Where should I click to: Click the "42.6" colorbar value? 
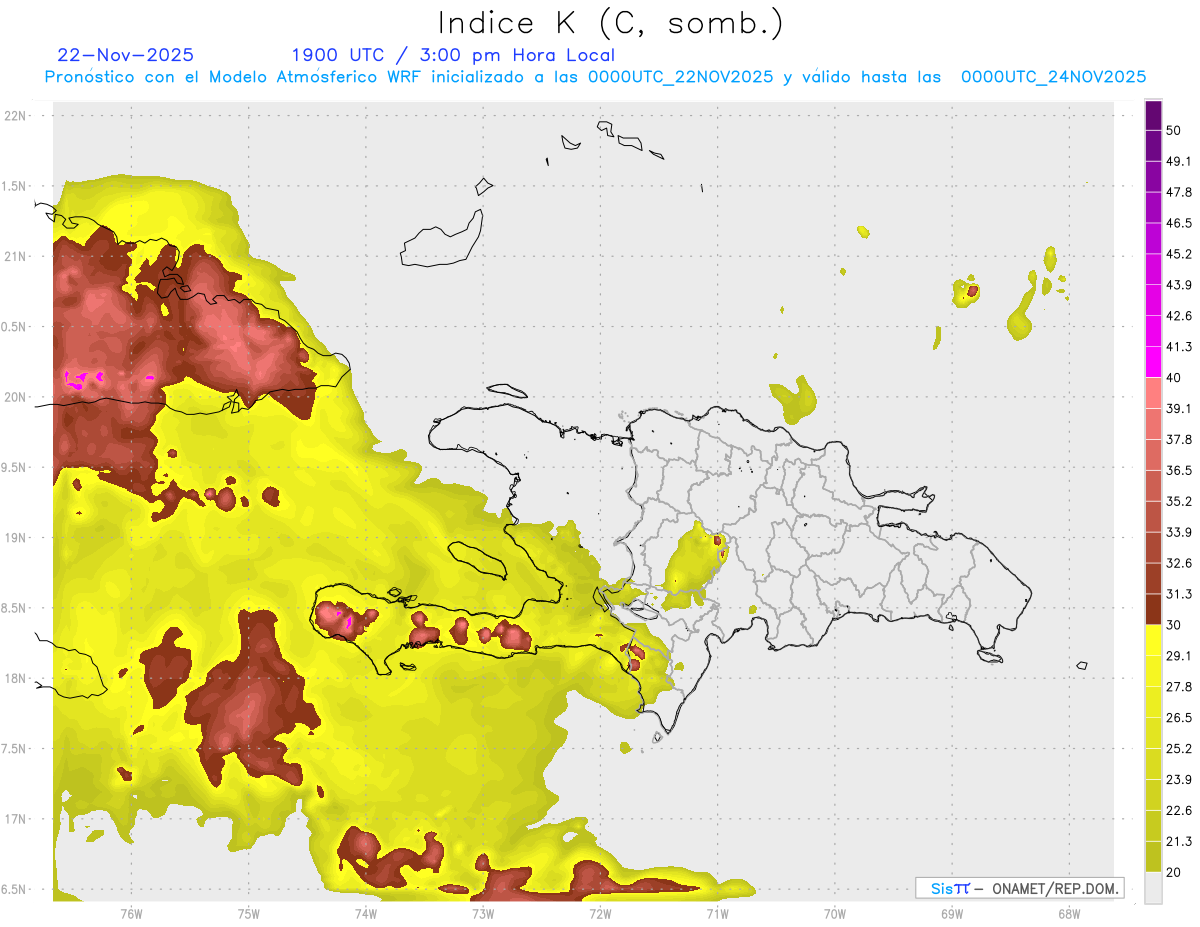click(x=1179, y=316)
